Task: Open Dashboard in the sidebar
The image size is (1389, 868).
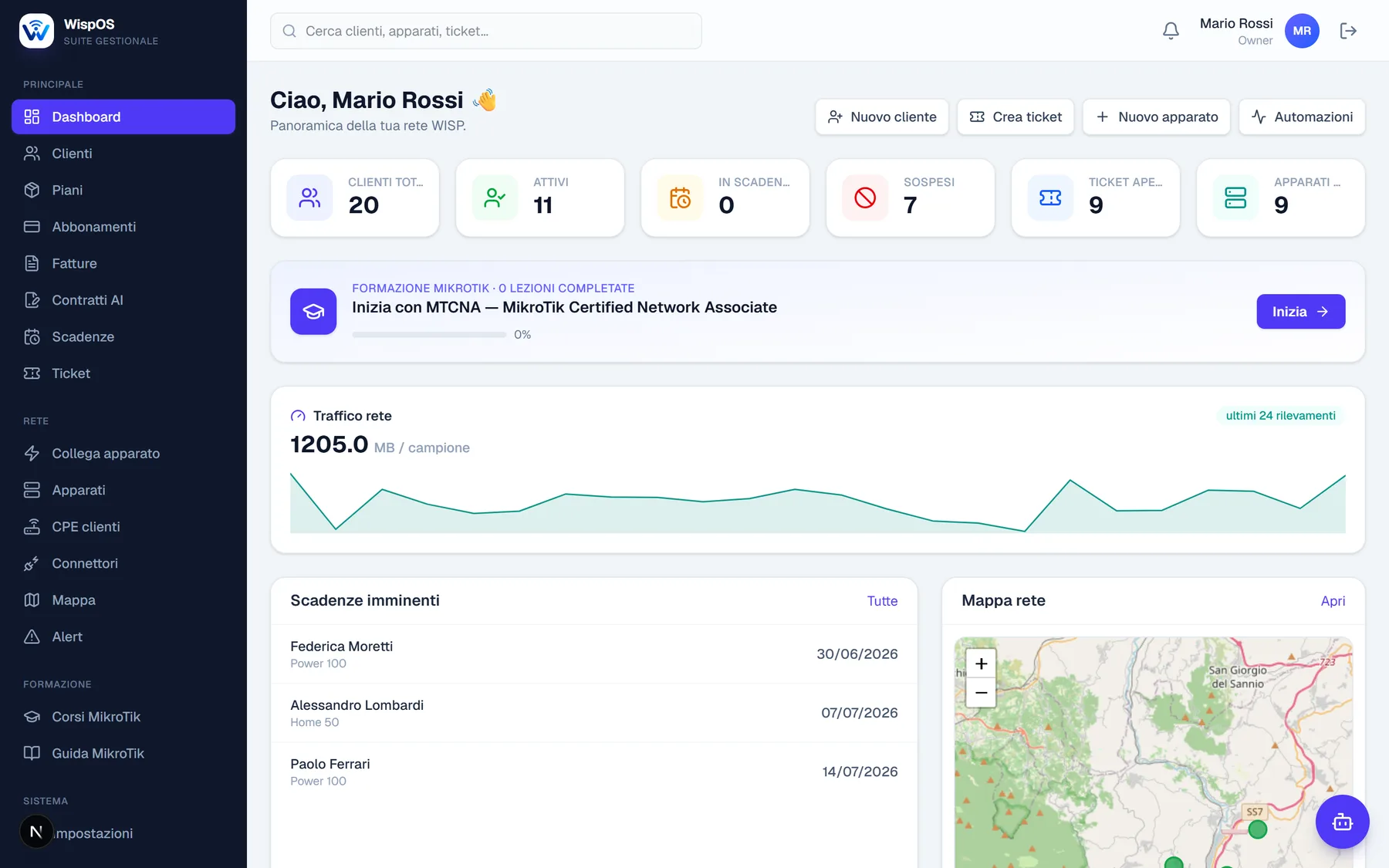Action: (x=123, y=117)
